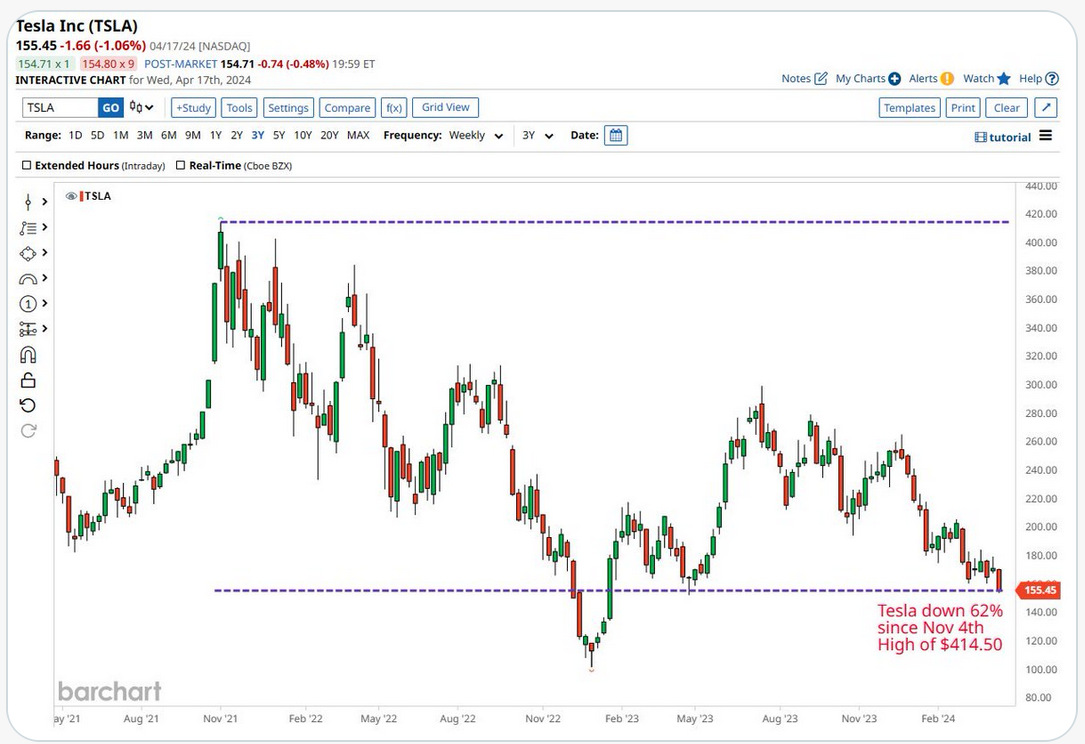The width and height of the screenshot is (1085, 744).
Task: Enable the Real-Time Cboe BZX checkbox
Action: click(181, 165)
